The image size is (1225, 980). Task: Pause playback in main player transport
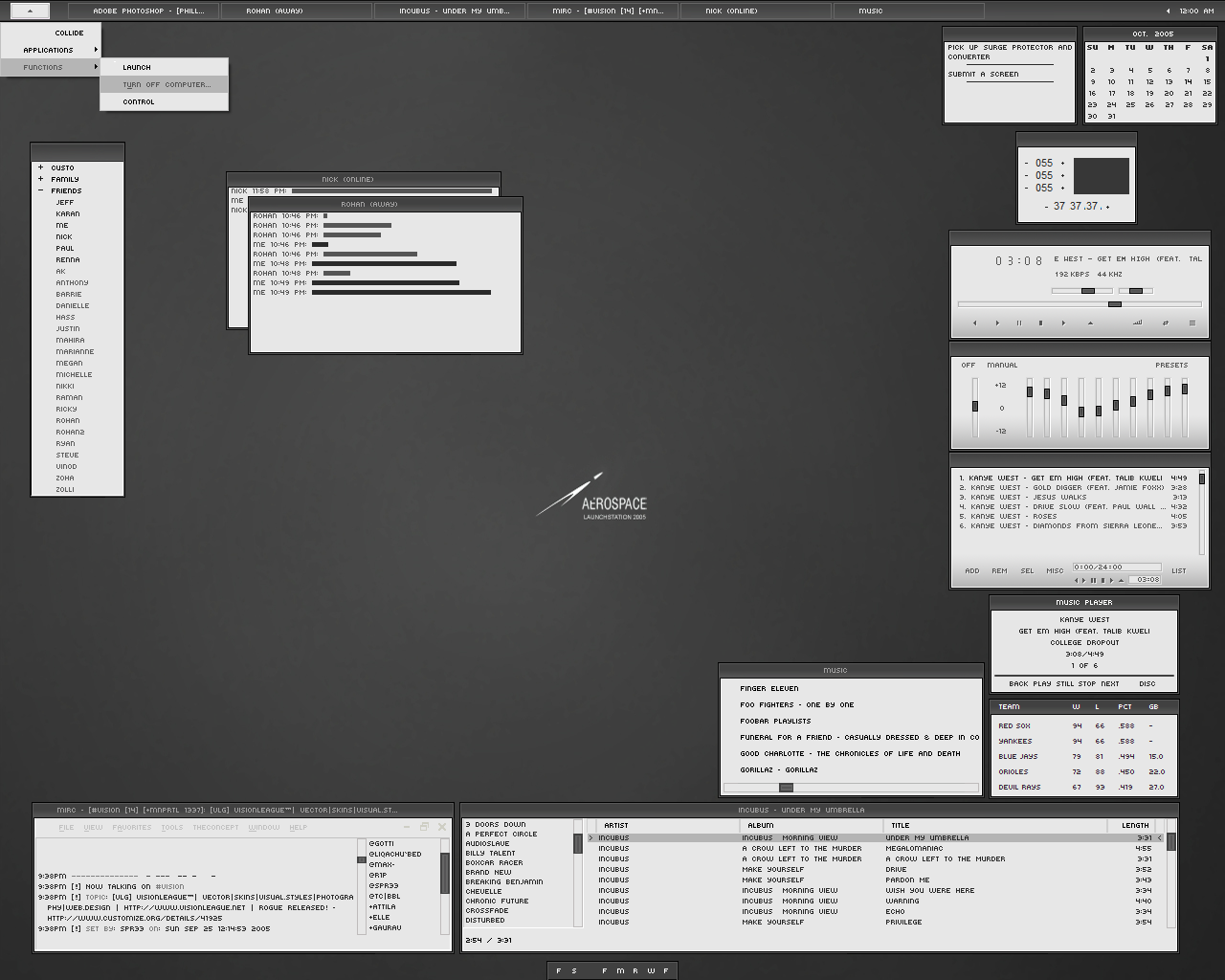point(1019,323)
